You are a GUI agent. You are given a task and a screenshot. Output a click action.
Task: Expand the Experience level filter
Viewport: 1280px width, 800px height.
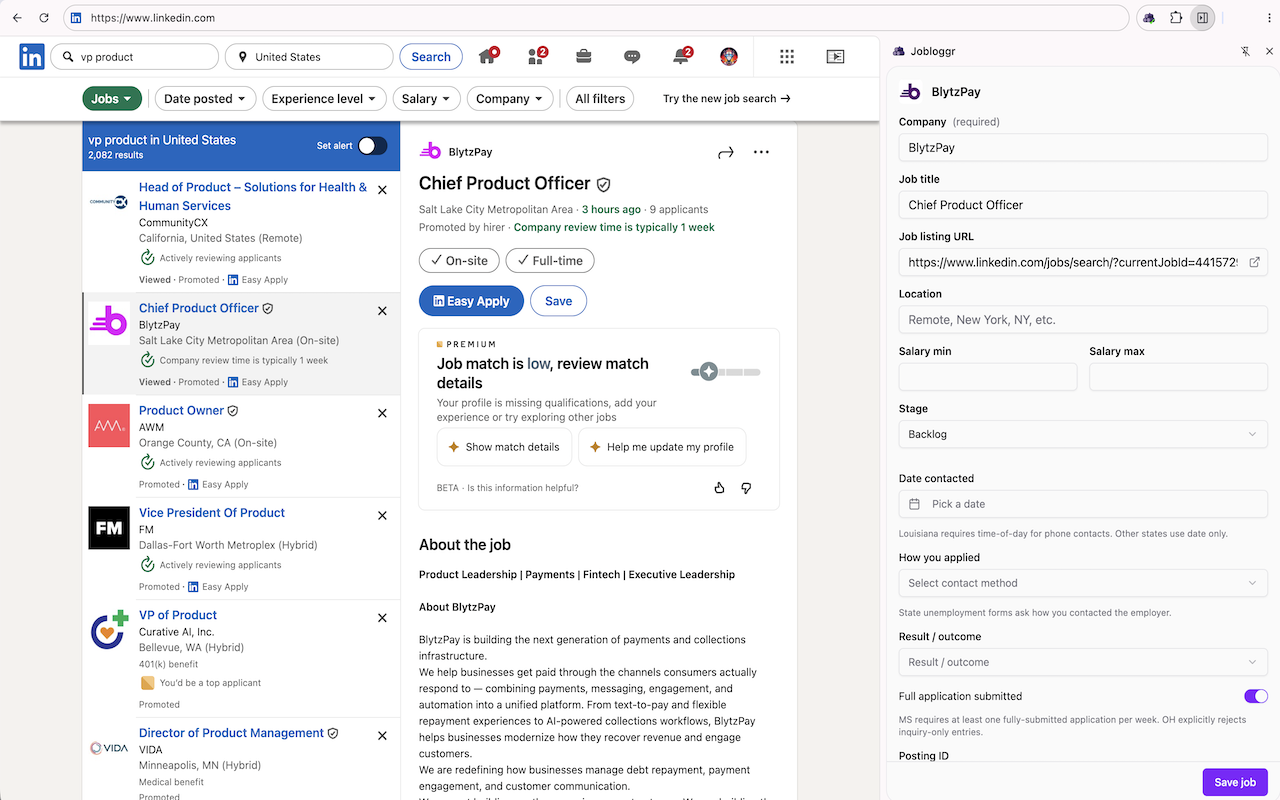point(324,98)
